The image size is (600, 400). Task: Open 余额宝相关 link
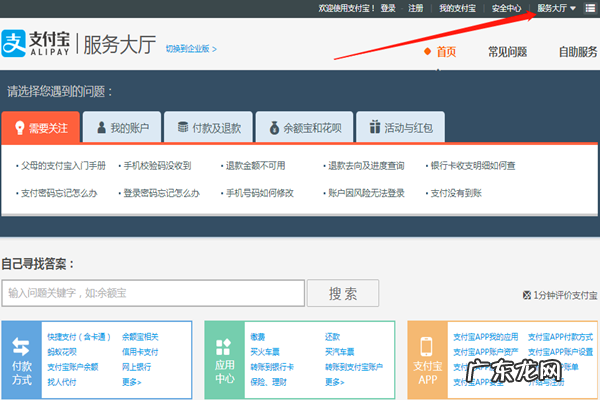(140, 337)
